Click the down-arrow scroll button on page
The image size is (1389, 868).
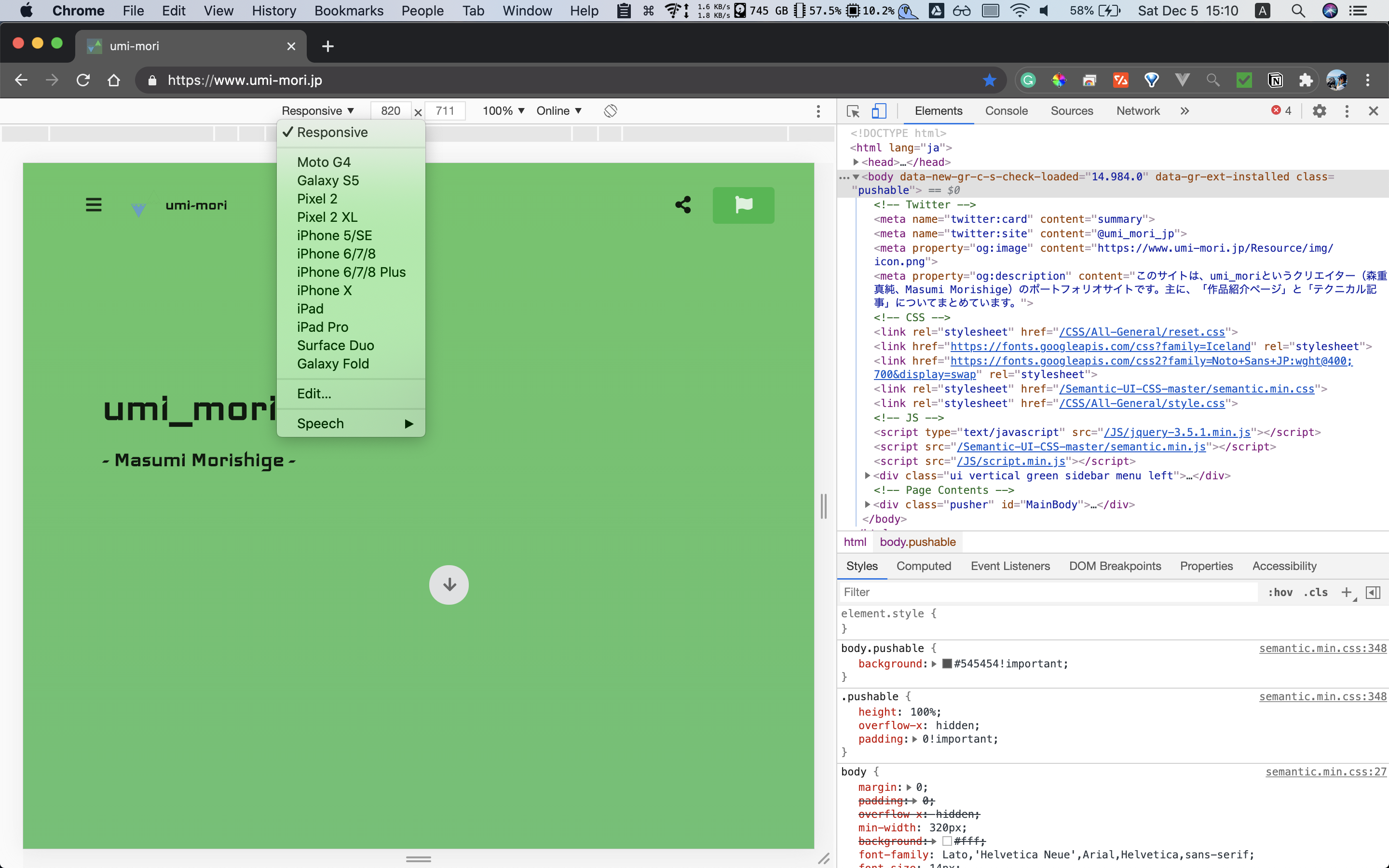click(448, 583)
